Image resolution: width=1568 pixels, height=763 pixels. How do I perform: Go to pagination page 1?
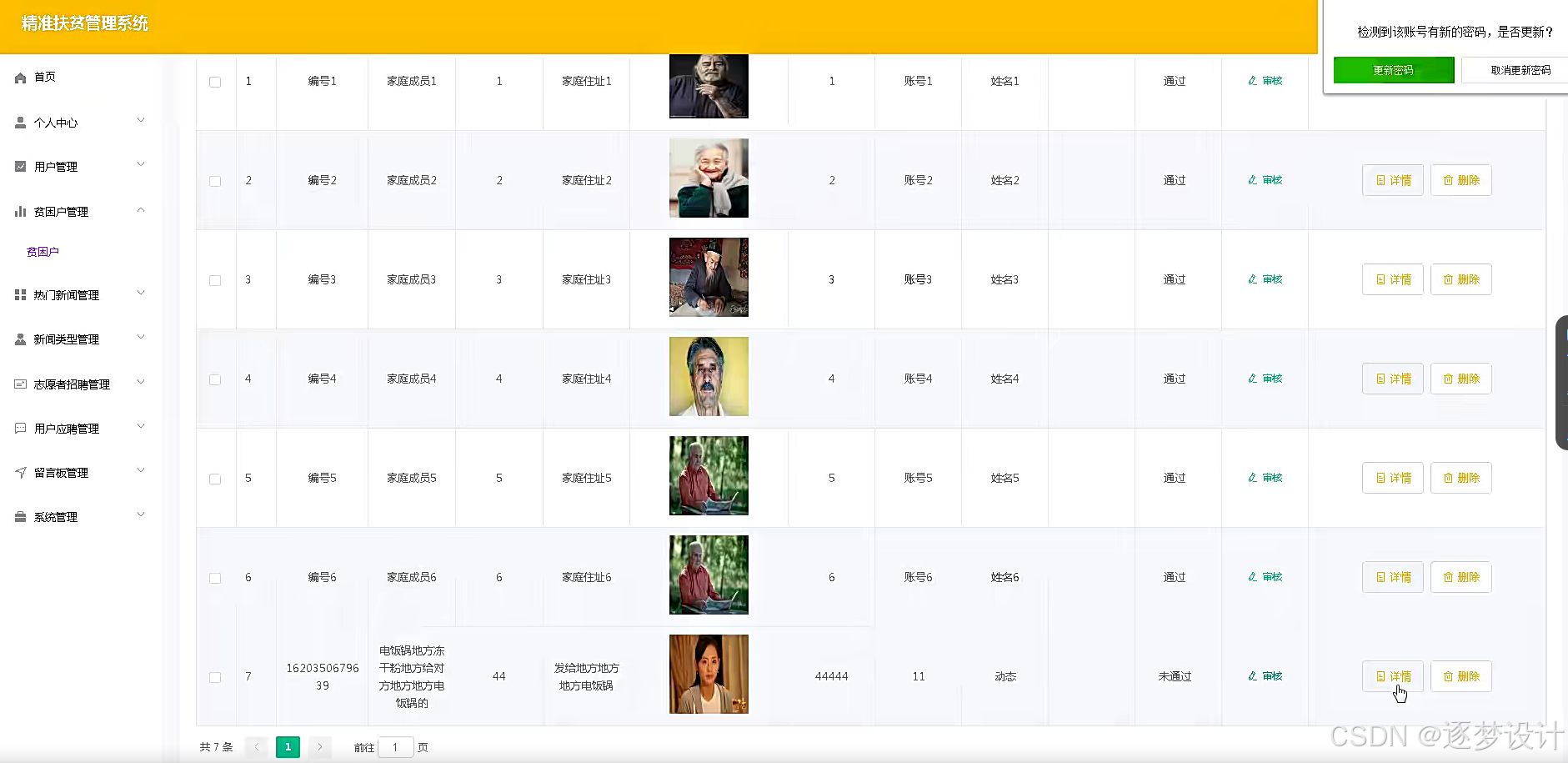tap(288, 747)
